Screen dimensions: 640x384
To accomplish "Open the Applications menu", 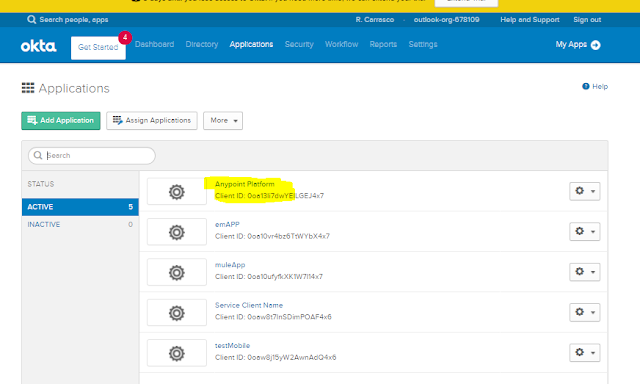I will click(x=251, y=44).
